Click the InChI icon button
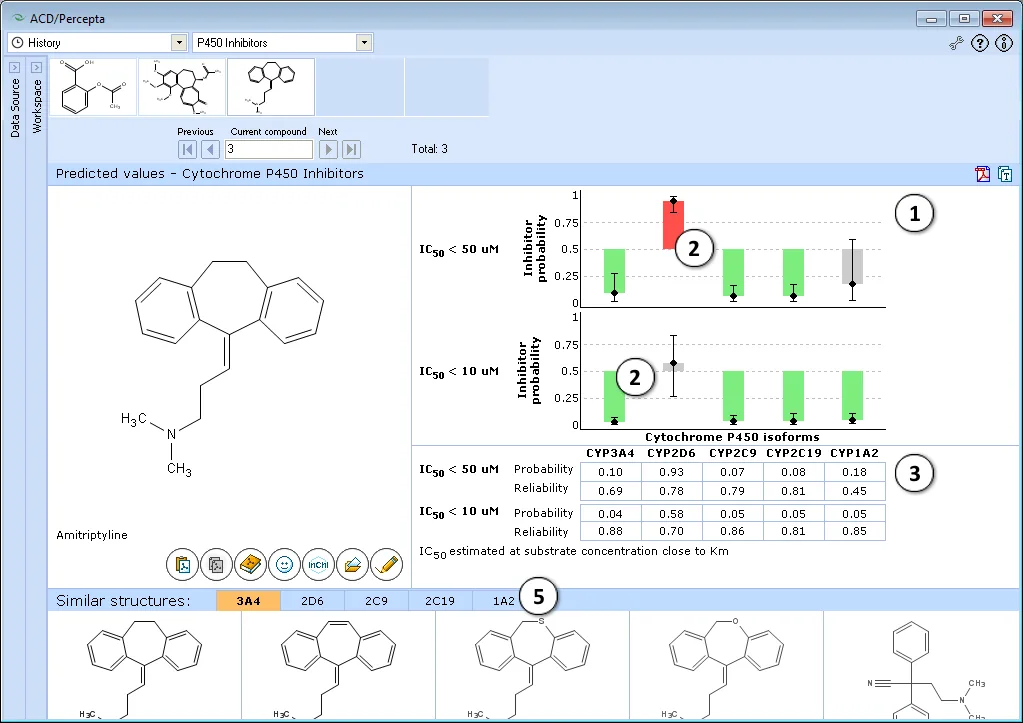1023x723 pixels. click(x=318, y=564)
